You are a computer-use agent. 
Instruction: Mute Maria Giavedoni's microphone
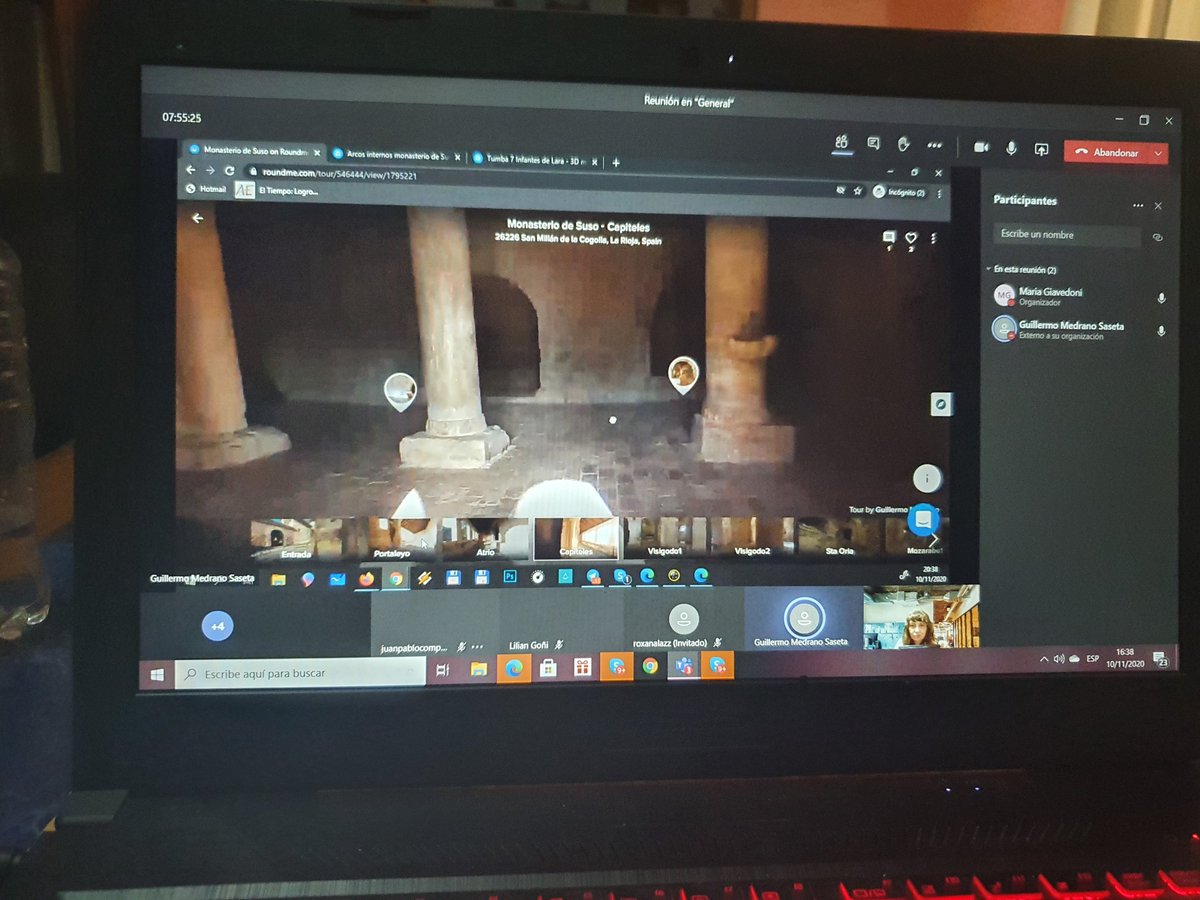(1159, 295)
